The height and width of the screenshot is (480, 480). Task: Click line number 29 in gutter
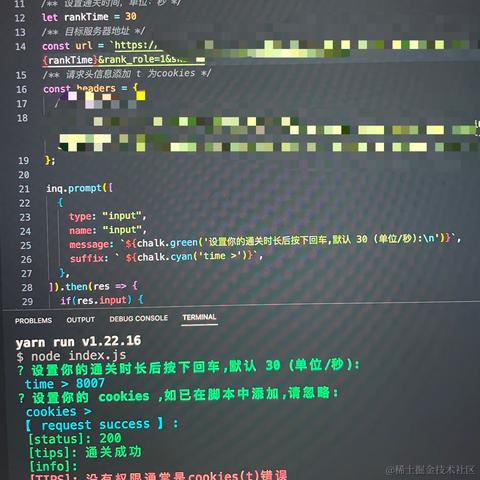point(27,302)
